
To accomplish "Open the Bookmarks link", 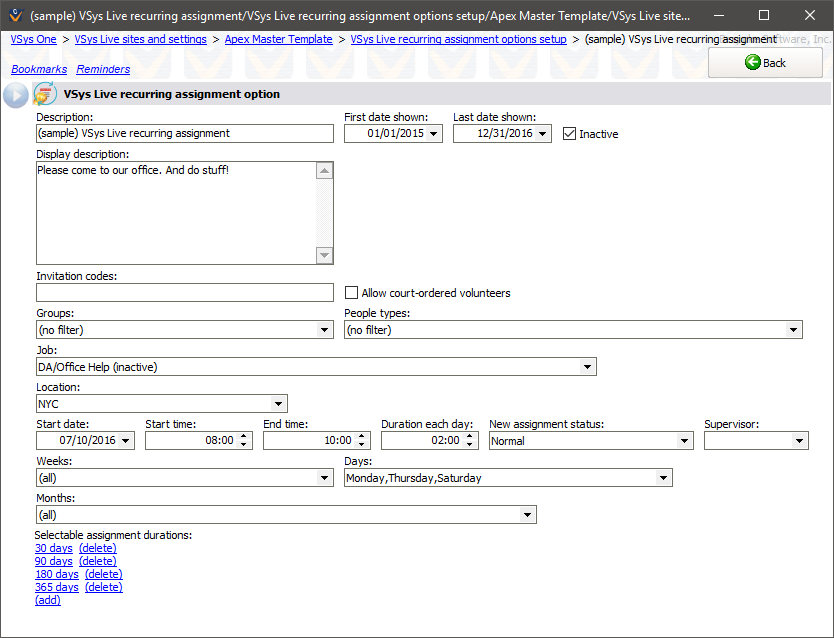I will tap(39, 69).
